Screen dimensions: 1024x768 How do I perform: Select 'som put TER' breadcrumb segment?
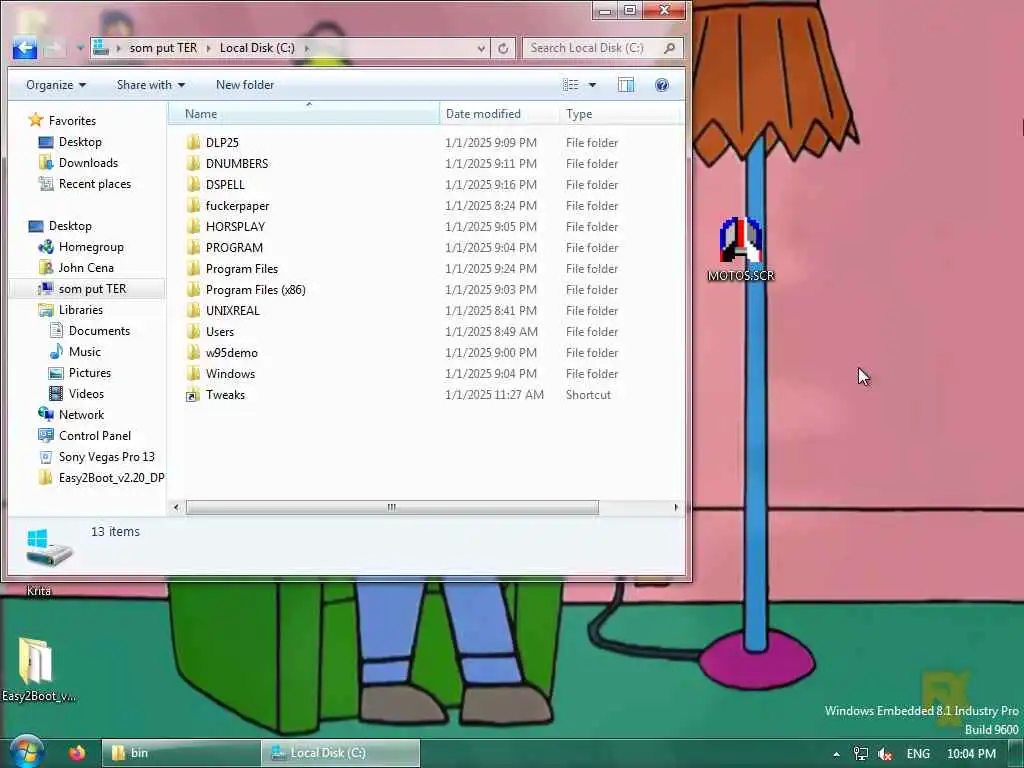(x=163, y=48)
